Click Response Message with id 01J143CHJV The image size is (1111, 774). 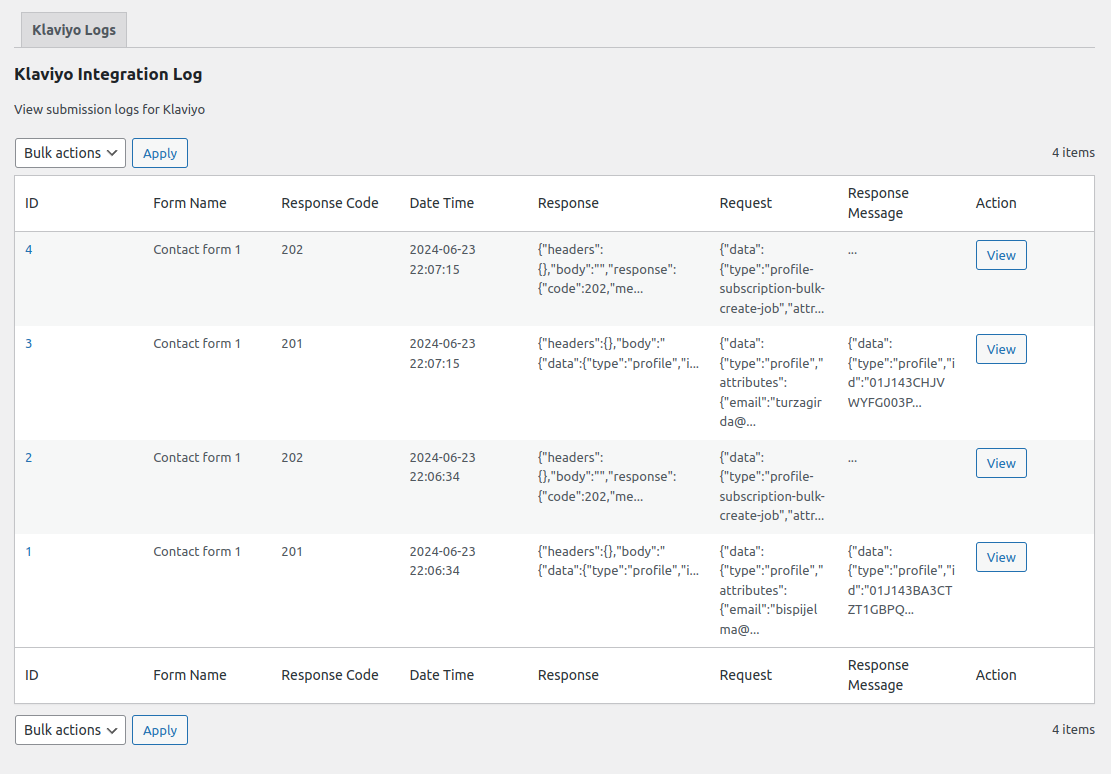click(901, 373)
